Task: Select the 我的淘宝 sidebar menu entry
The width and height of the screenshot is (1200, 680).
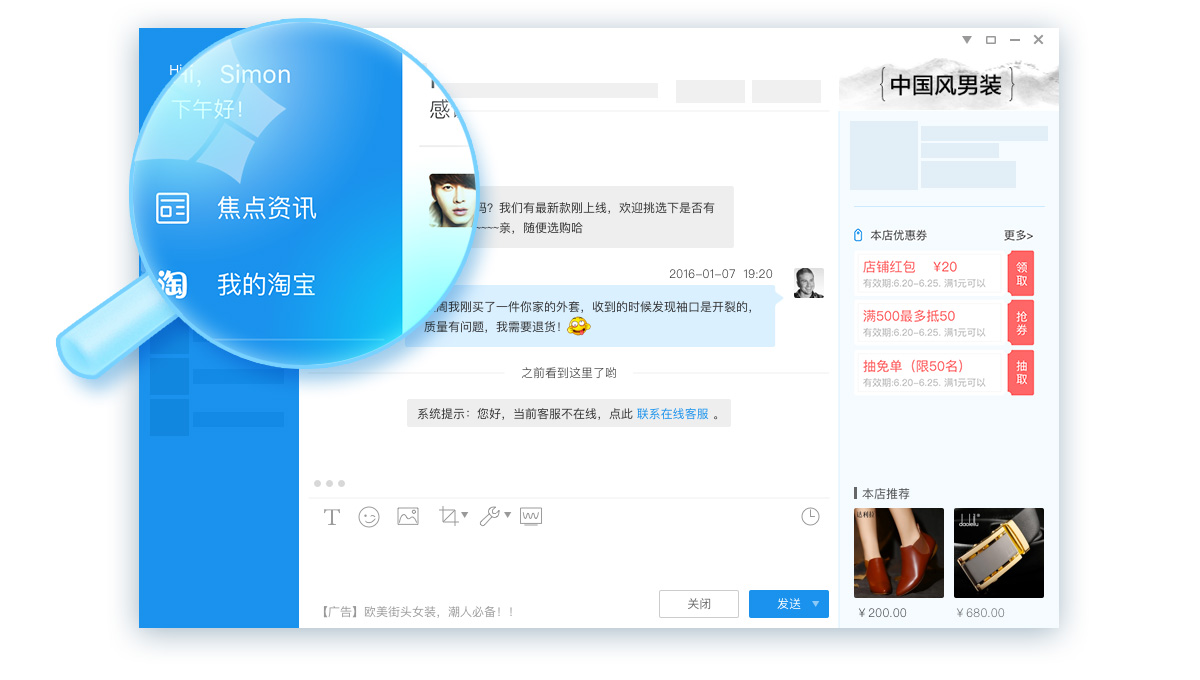Action: click(265, 283)
